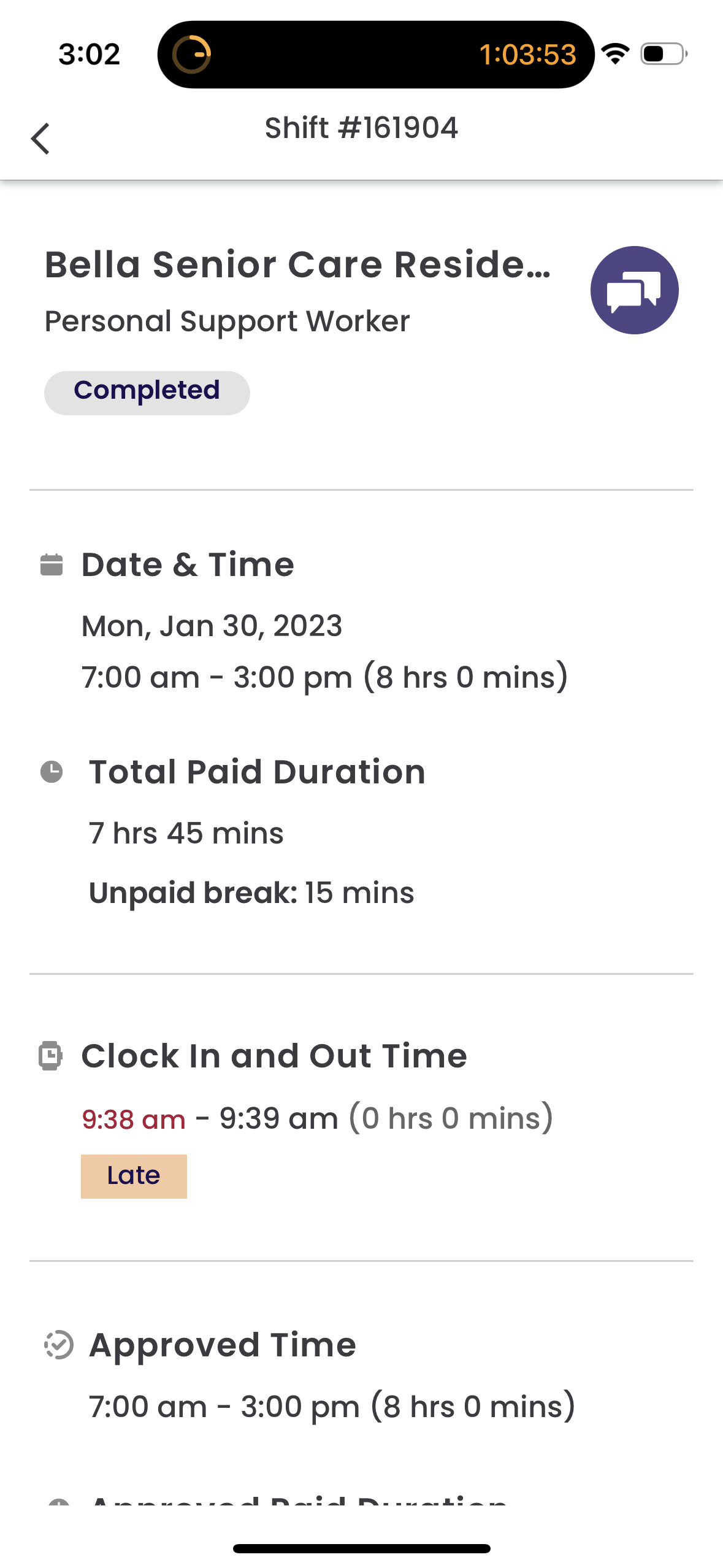Tap Bella Senior Care facility name
The height and width of the screenshot is (1568, 723).
pos(298,264)
